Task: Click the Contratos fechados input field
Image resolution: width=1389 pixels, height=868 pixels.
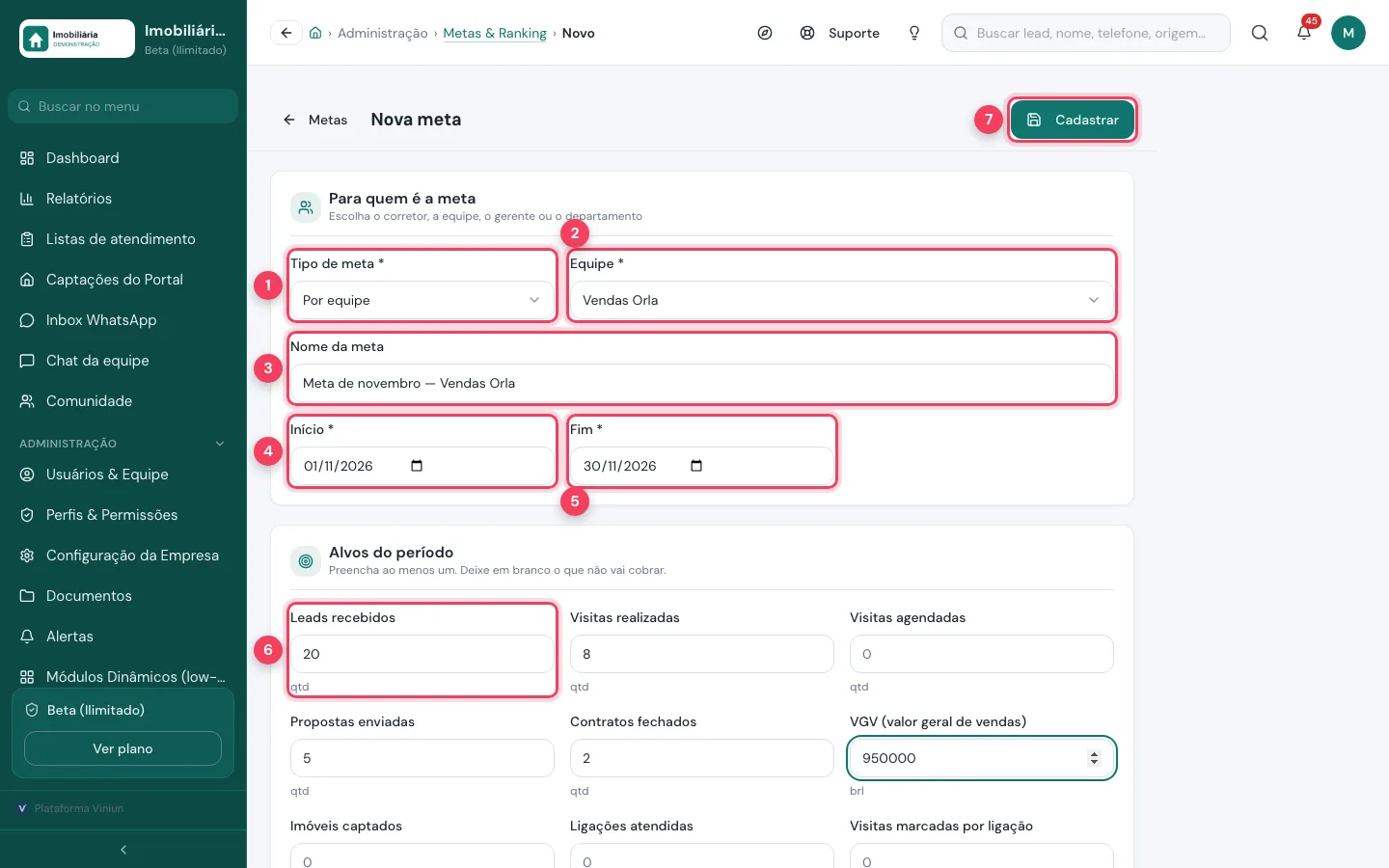Action: pos(702,758)
